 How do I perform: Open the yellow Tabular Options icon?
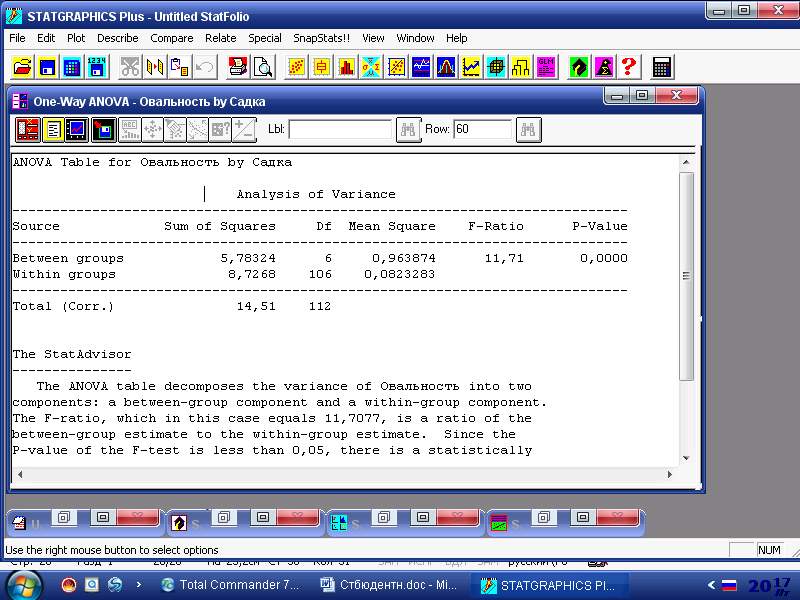click(x=53, y=130)
